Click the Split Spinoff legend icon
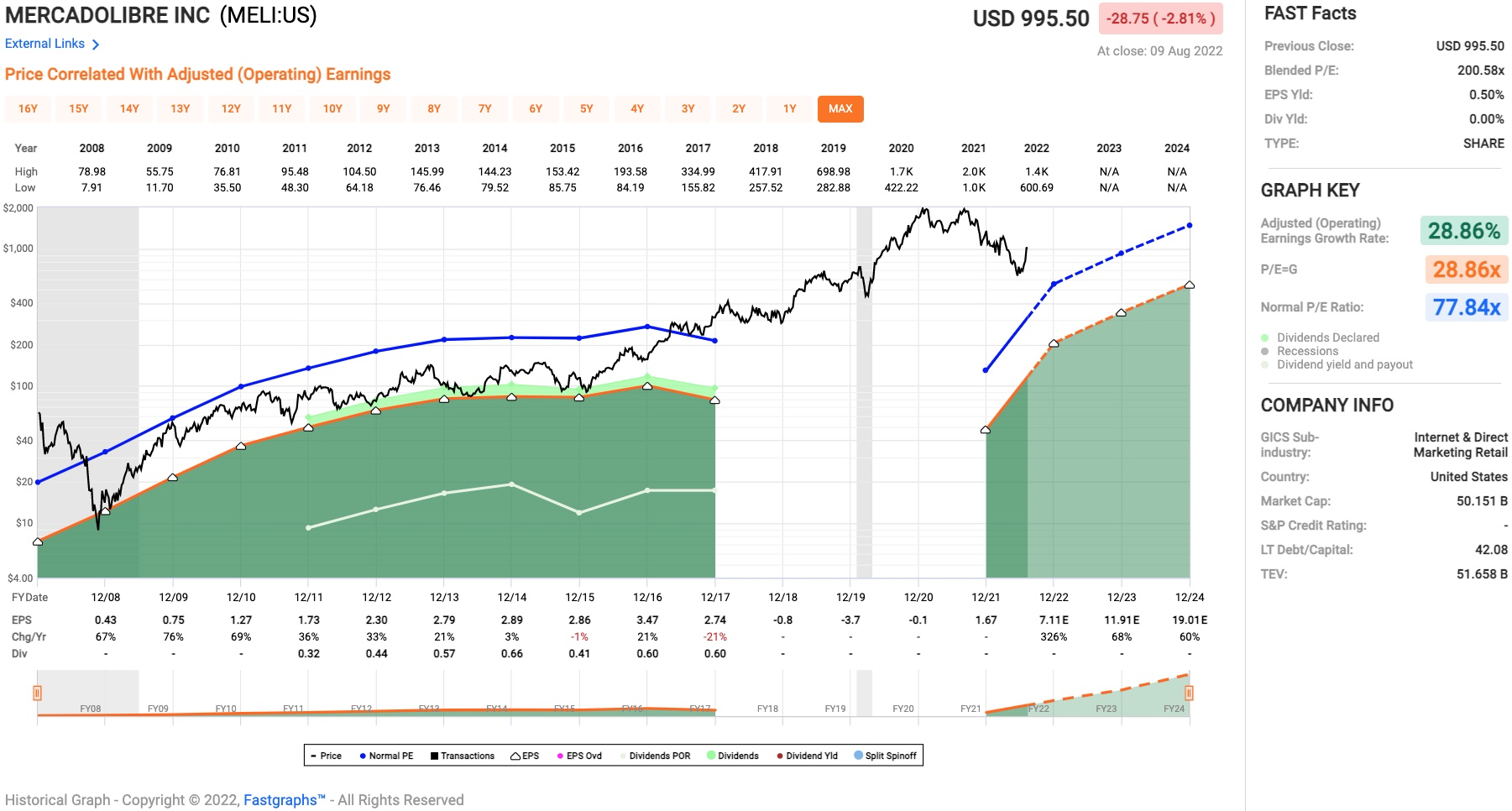The height and width of the screenshot is (811, 1512). tap(858, 756)
